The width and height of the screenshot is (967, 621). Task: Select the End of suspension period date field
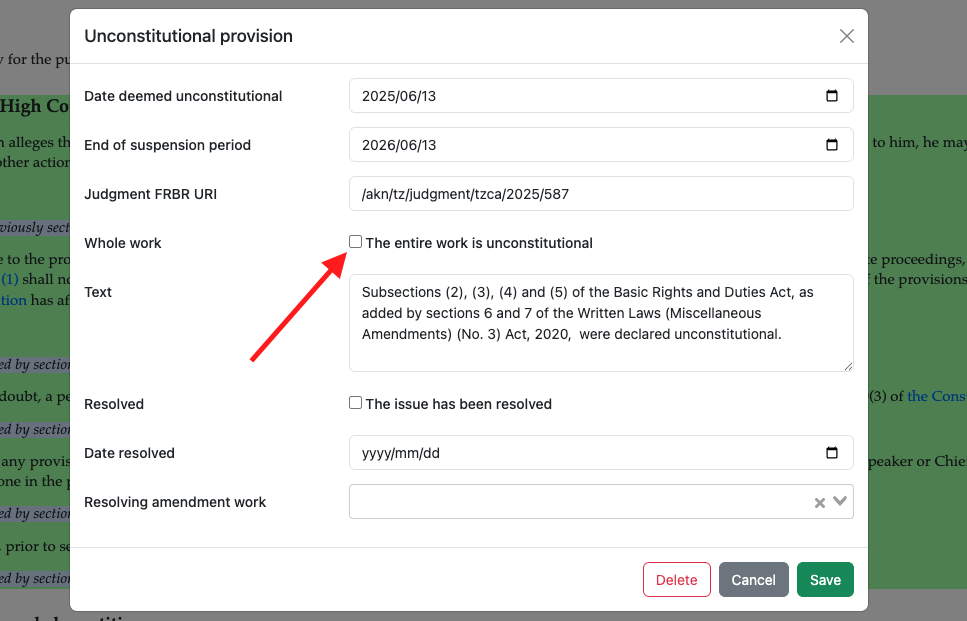coord(580,145)
